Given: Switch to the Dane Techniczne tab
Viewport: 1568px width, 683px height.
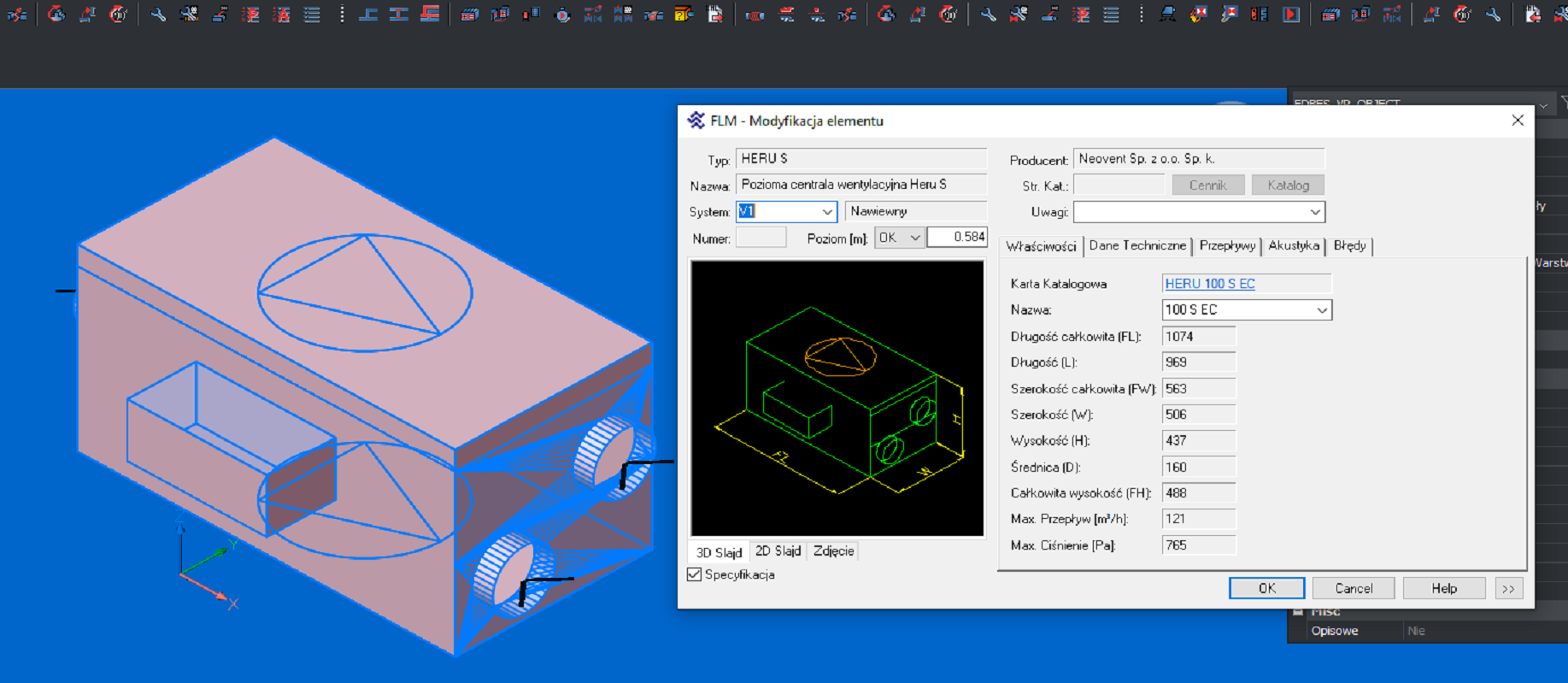Looking at the screenshot, I should tap(1136, 246).
